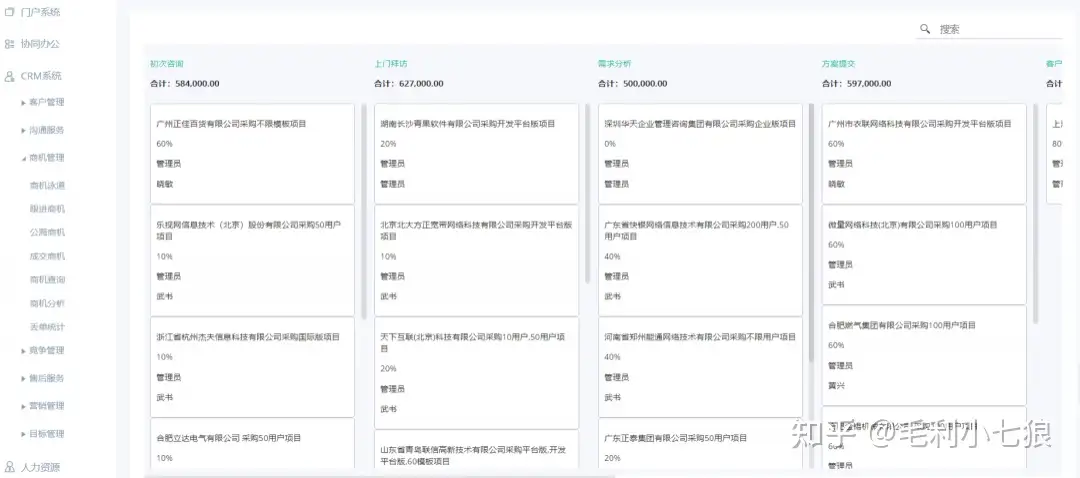Open the 北京北大方正宽带网络科技 card title
Viewport: 1080px width, 478px height.
pyautogui.click(x=476, y=231)
